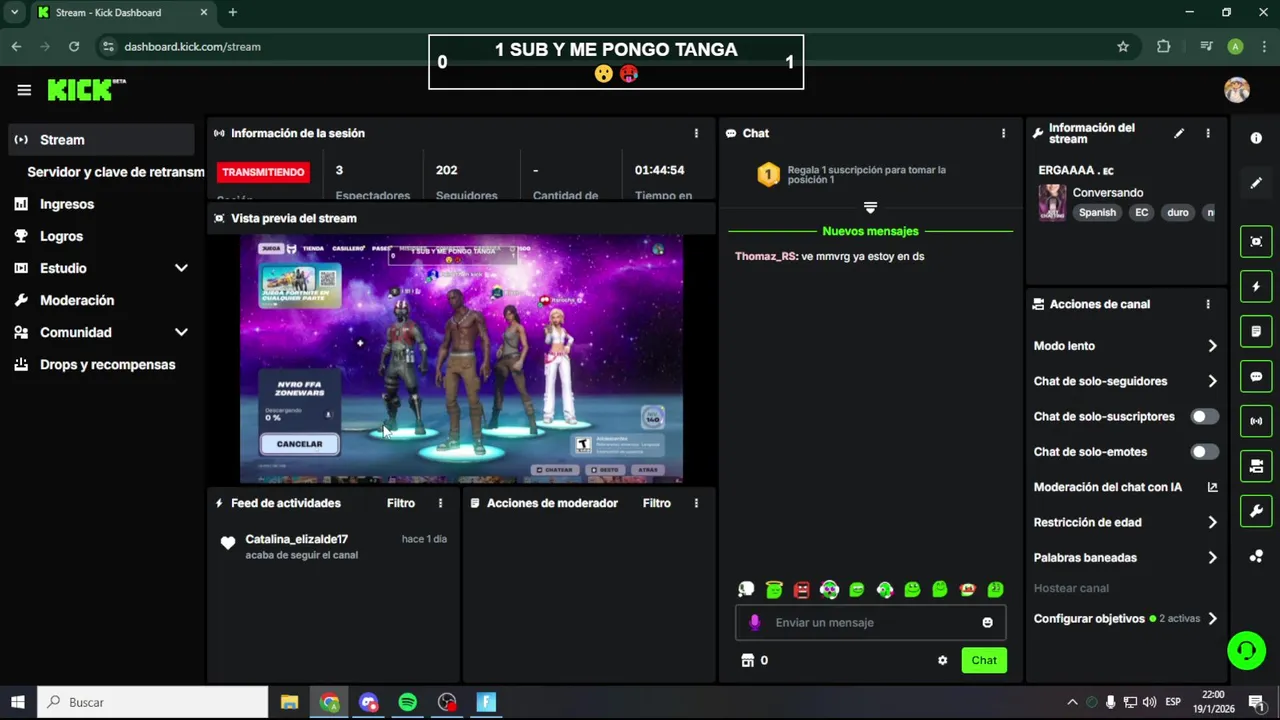The width and height of the screenshot is (1280, 720).
Task: Click the EC tag in stream info
Action: tap(1142, 212)
